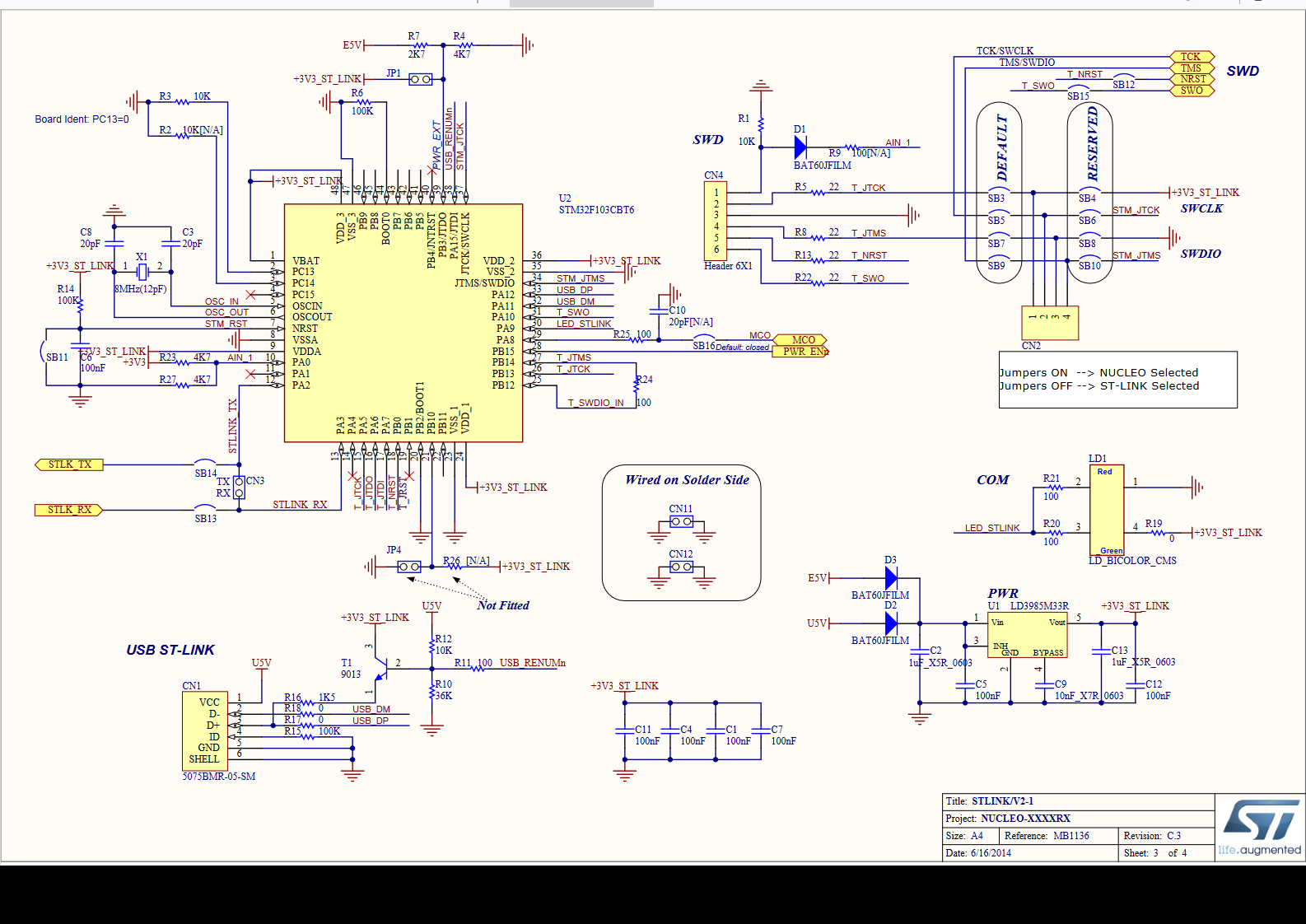Select 'Jumpers ON --> NUCLEO Selected' text
Screen dimensions: 1306x924
pos(1098,373)
